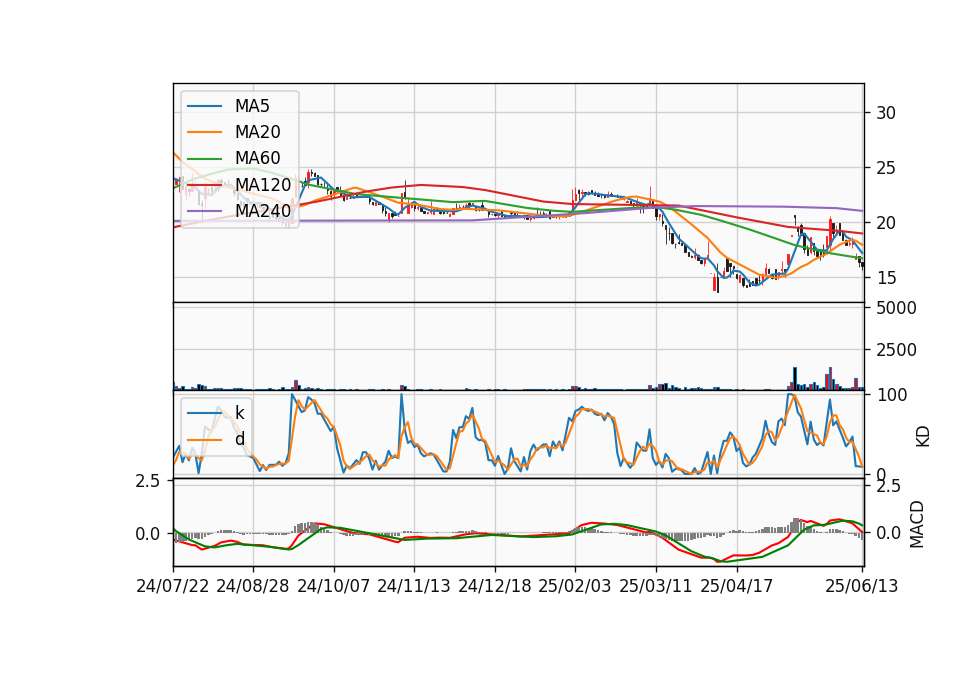Click the 25/06/13 date axis label

[862, 586]
